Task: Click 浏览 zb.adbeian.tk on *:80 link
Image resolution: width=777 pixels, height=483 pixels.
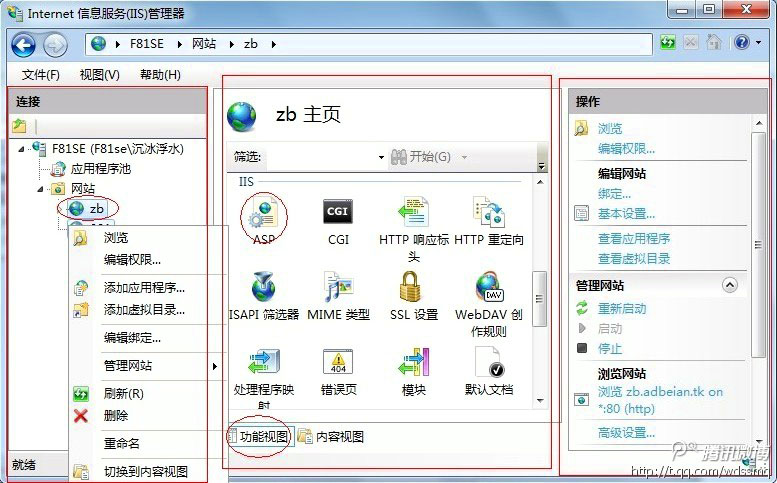Action: tap(660, 400)
